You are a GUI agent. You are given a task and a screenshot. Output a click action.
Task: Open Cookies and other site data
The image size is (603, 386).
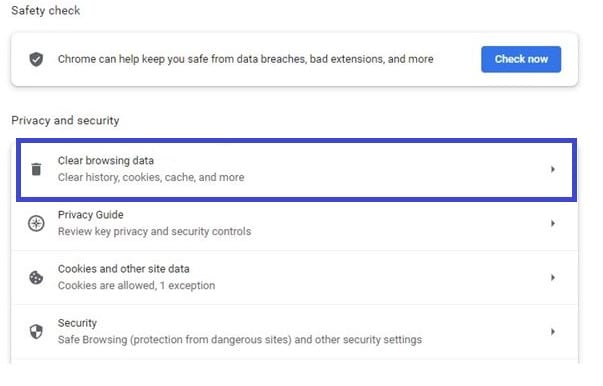tap(295, 278)
